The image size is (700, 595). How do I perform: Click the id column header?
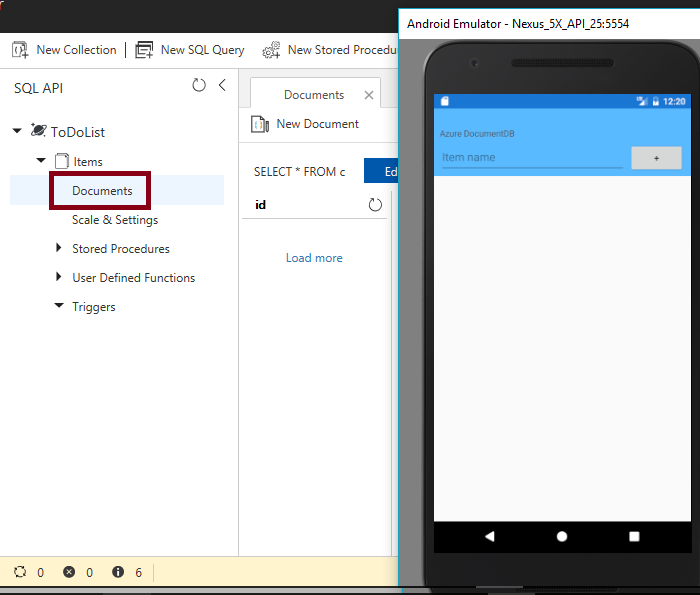coord(260,205)
